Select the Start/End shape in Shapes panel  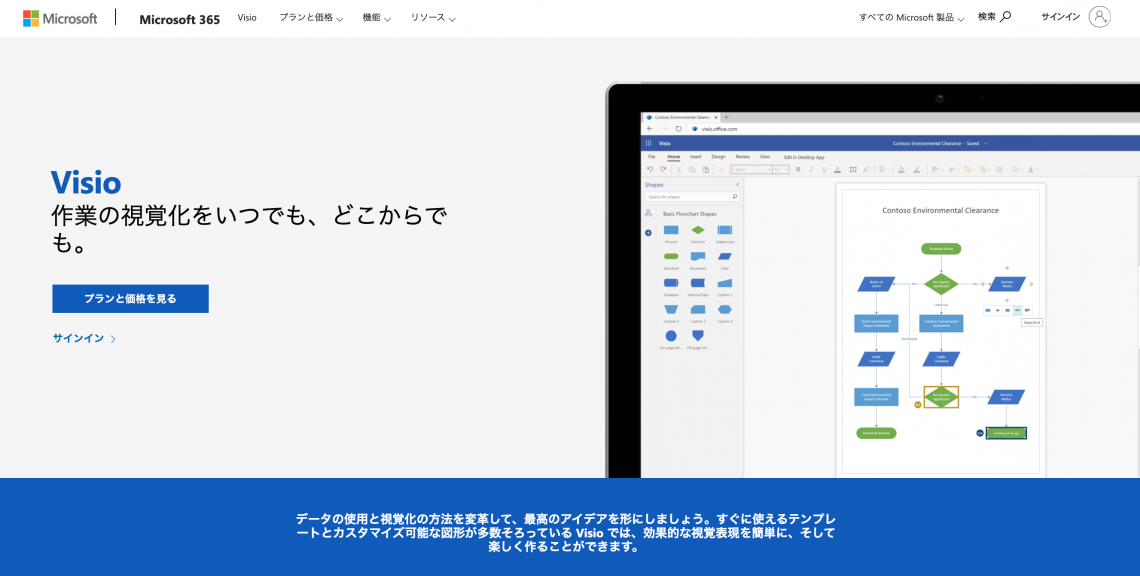pos(671,256)
